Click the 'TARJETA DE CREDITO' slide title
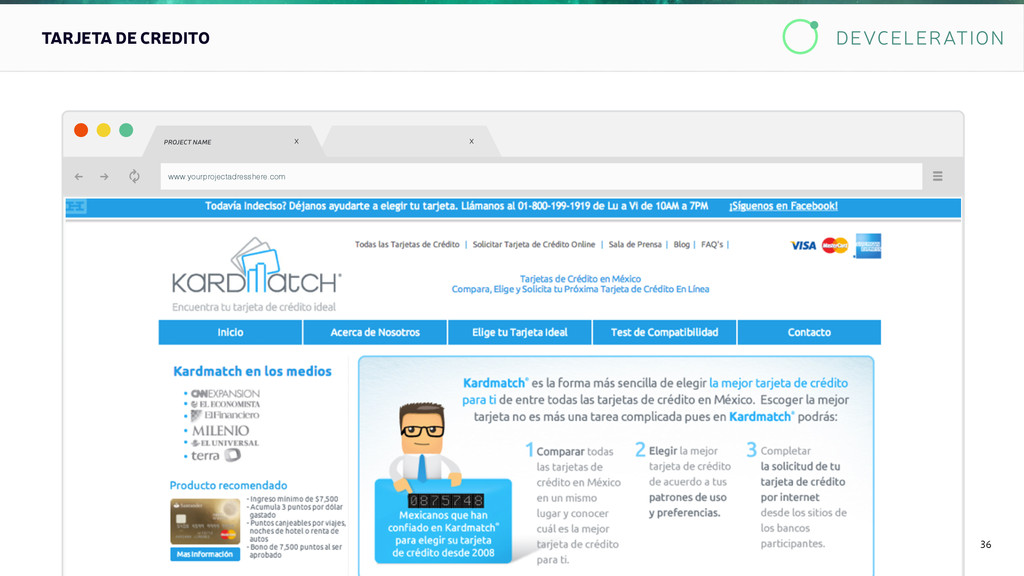Viewport: 1024px width, 576px height. (x=126, y=38)
